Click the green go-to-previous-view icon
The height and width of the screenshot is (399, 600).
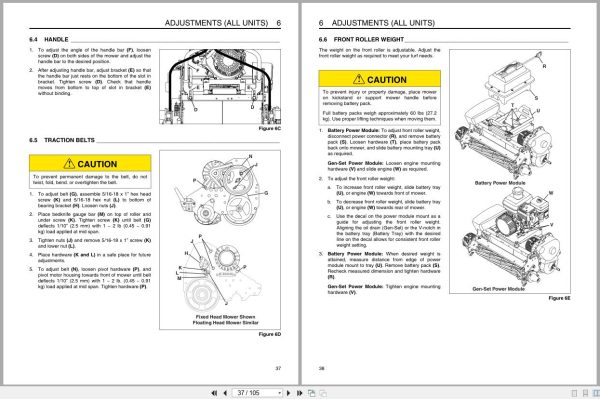[x=311, y=393]
